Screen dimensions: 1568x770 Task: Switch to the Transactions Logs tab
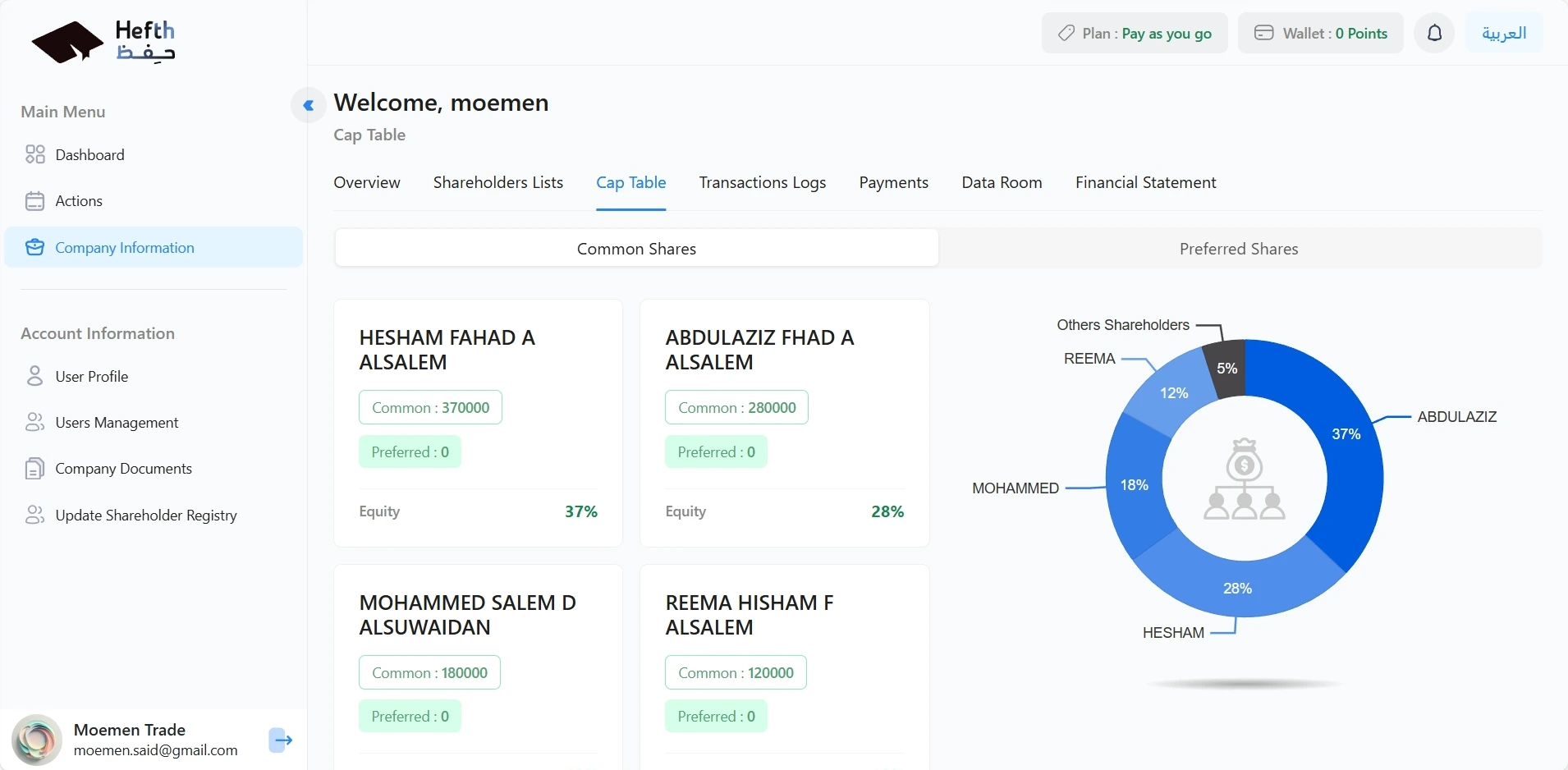[762, 183]
